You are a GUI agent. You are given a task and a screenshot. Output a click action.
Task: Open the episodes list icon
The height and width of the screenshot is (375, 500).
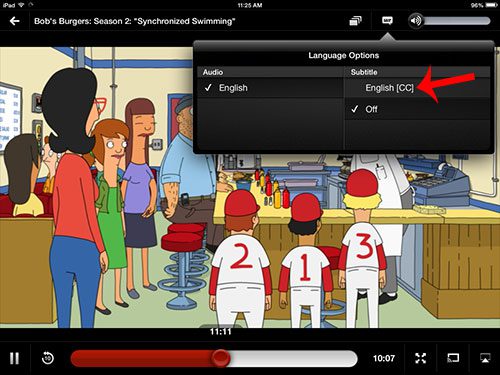[x=355, y=21]
